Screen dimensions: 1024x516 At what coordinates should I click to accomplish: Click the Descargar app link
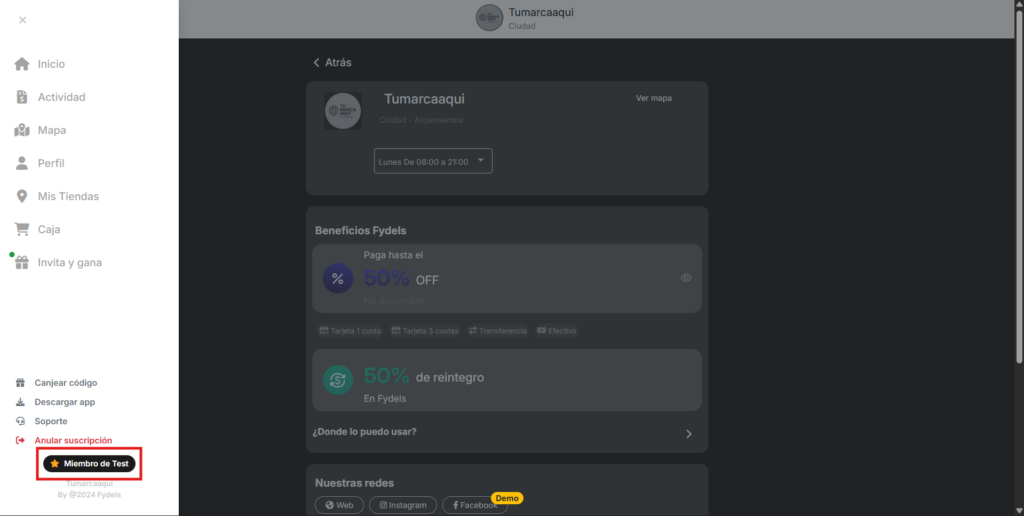[x=65, y=402]
